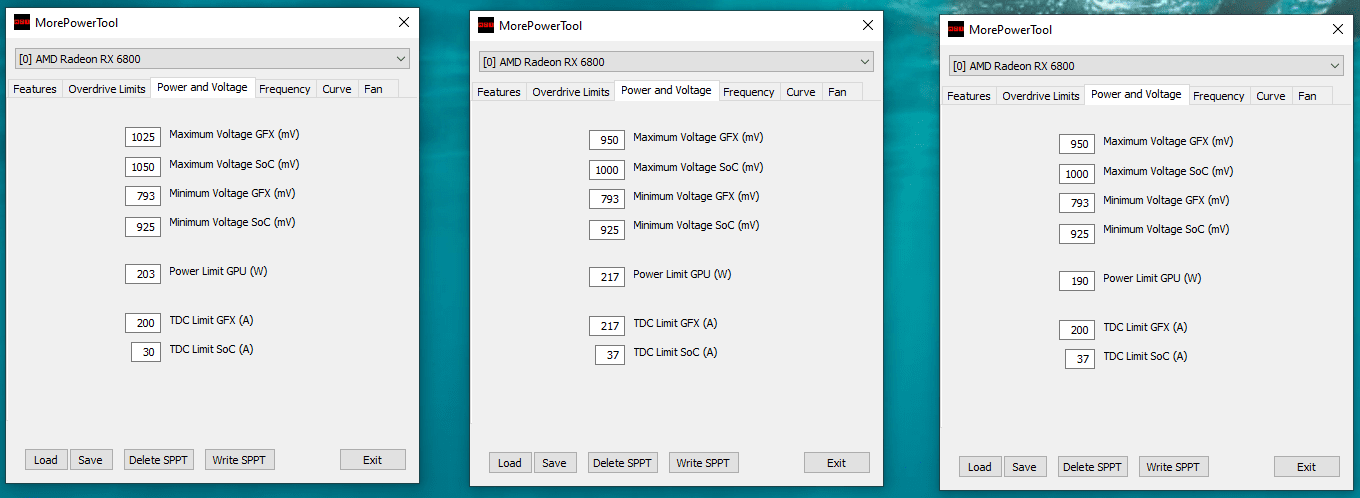Click TDC Limit GFX field in right window

click(x=1077, y=330)
